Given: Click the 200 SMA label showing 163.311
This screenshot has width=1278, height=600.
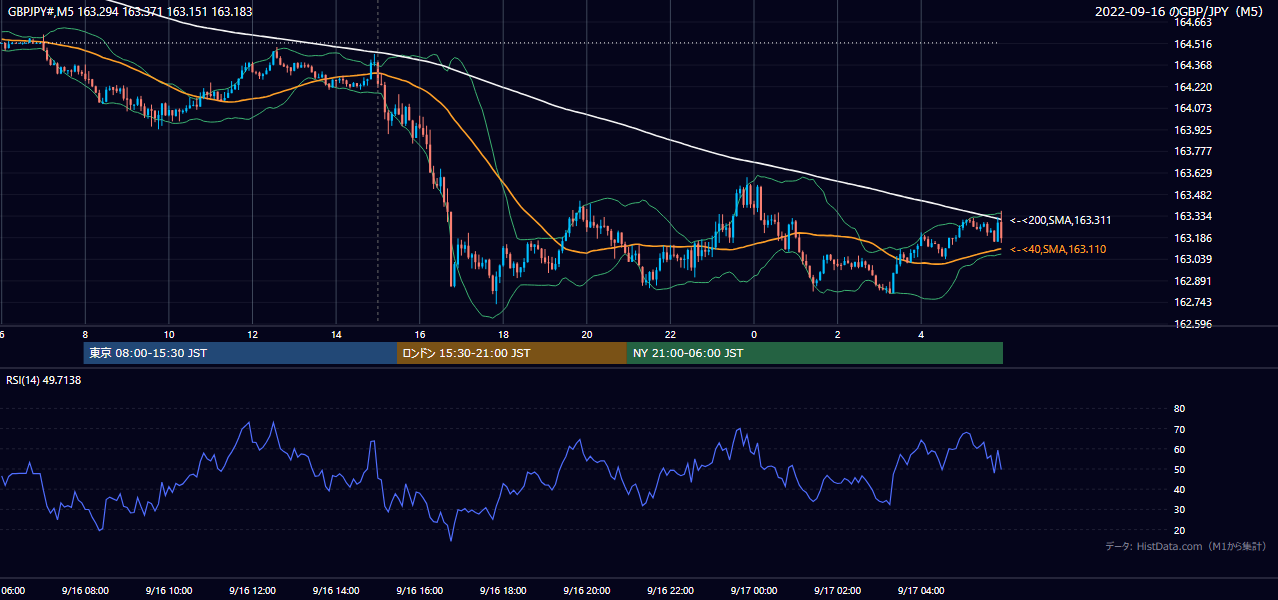Looking at the screenshot, I should [1061, 220].
